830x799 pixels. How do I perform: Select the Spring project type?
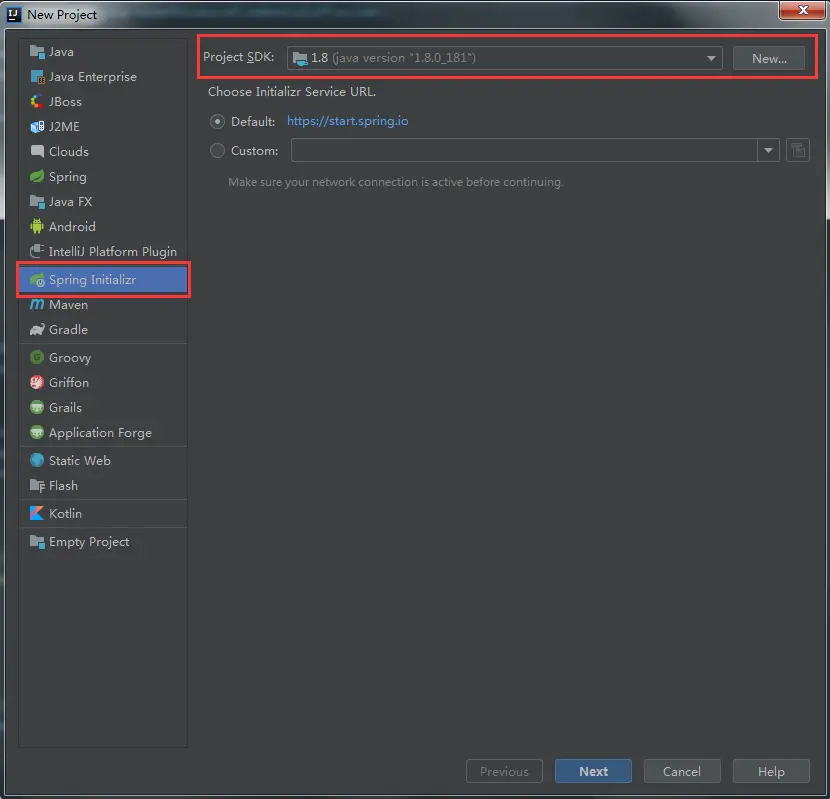point(103,176)
